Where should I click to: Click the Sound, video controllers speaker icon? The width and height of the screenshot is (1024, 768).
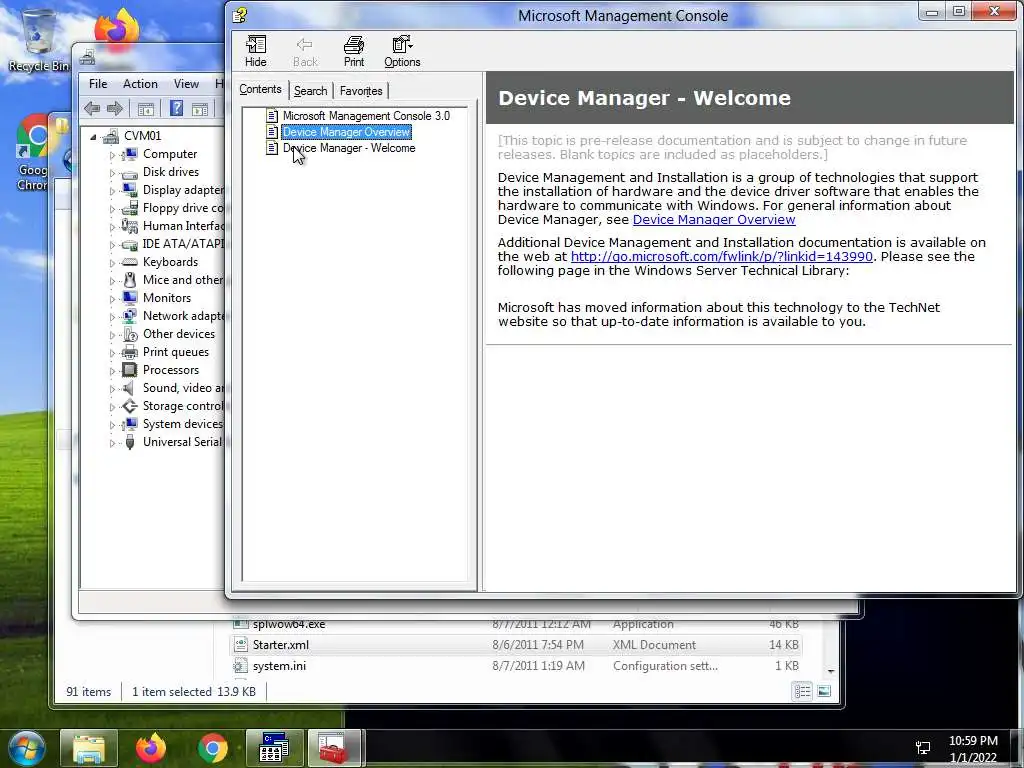point(130,388)
